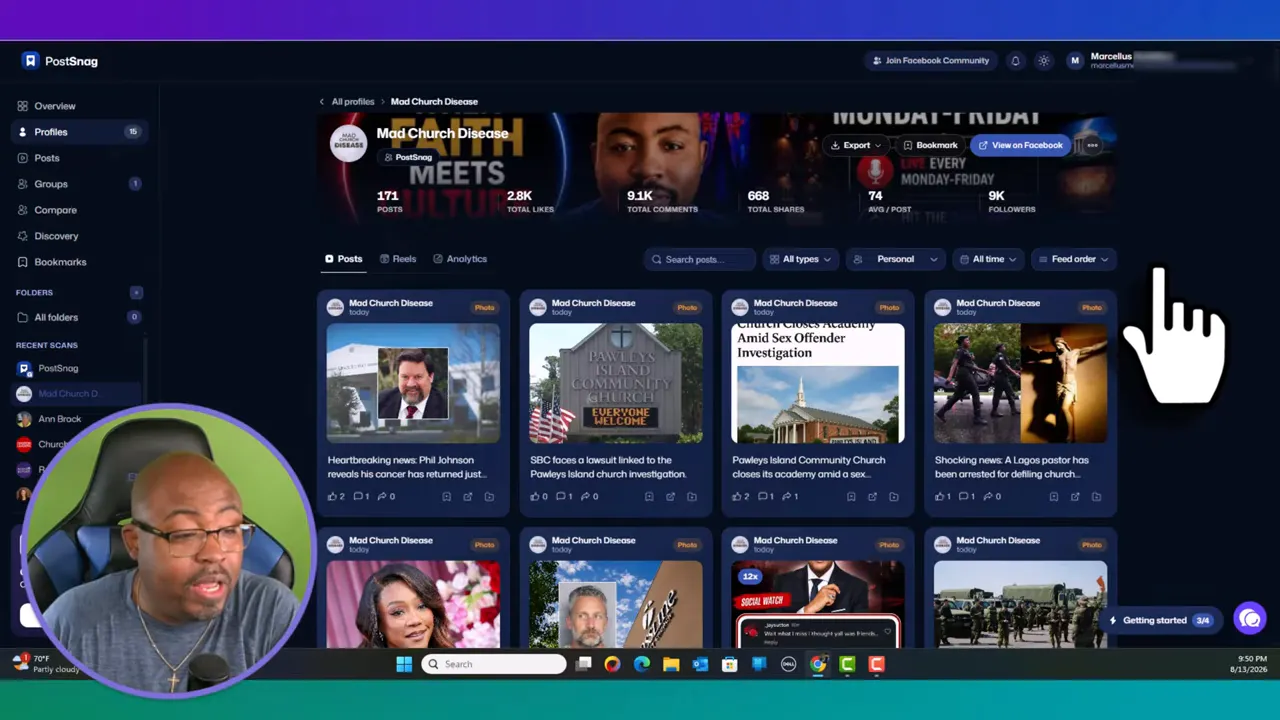
Task: Add the Phil Johnson post to folder
Action: 489,497
